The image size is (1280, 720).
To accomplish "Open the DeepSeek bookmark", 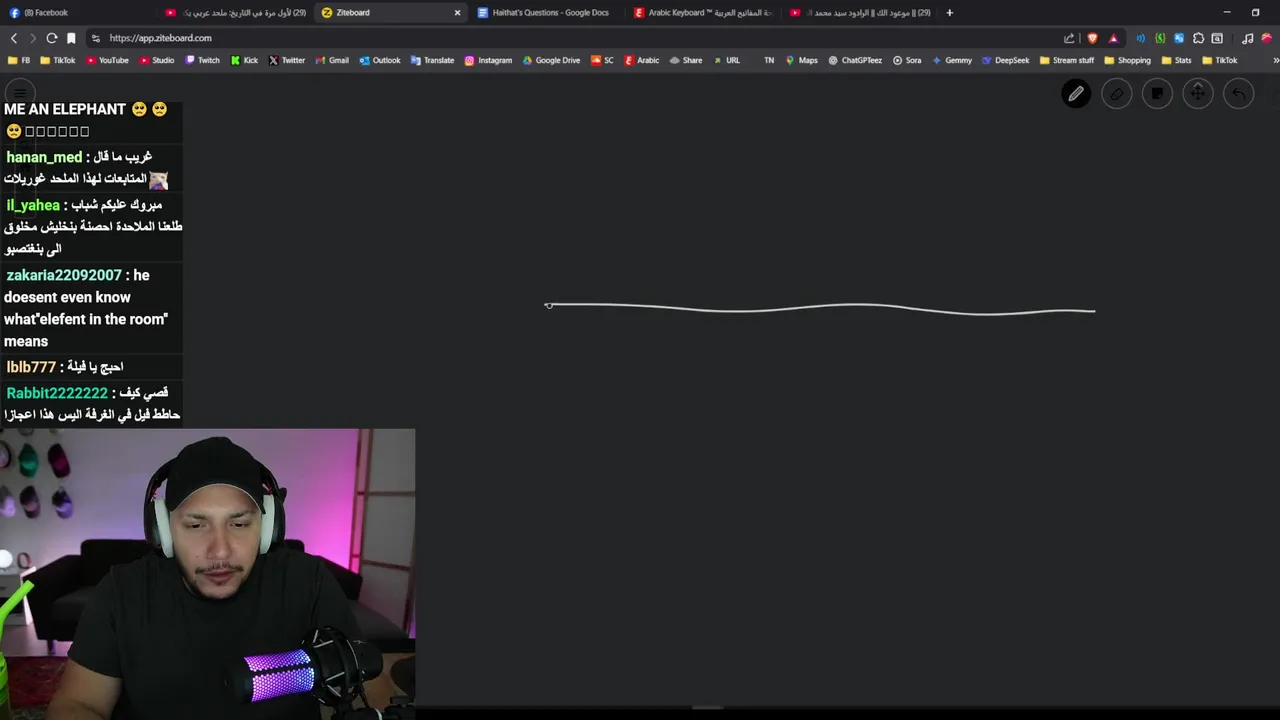I will tap(1006, 60).
